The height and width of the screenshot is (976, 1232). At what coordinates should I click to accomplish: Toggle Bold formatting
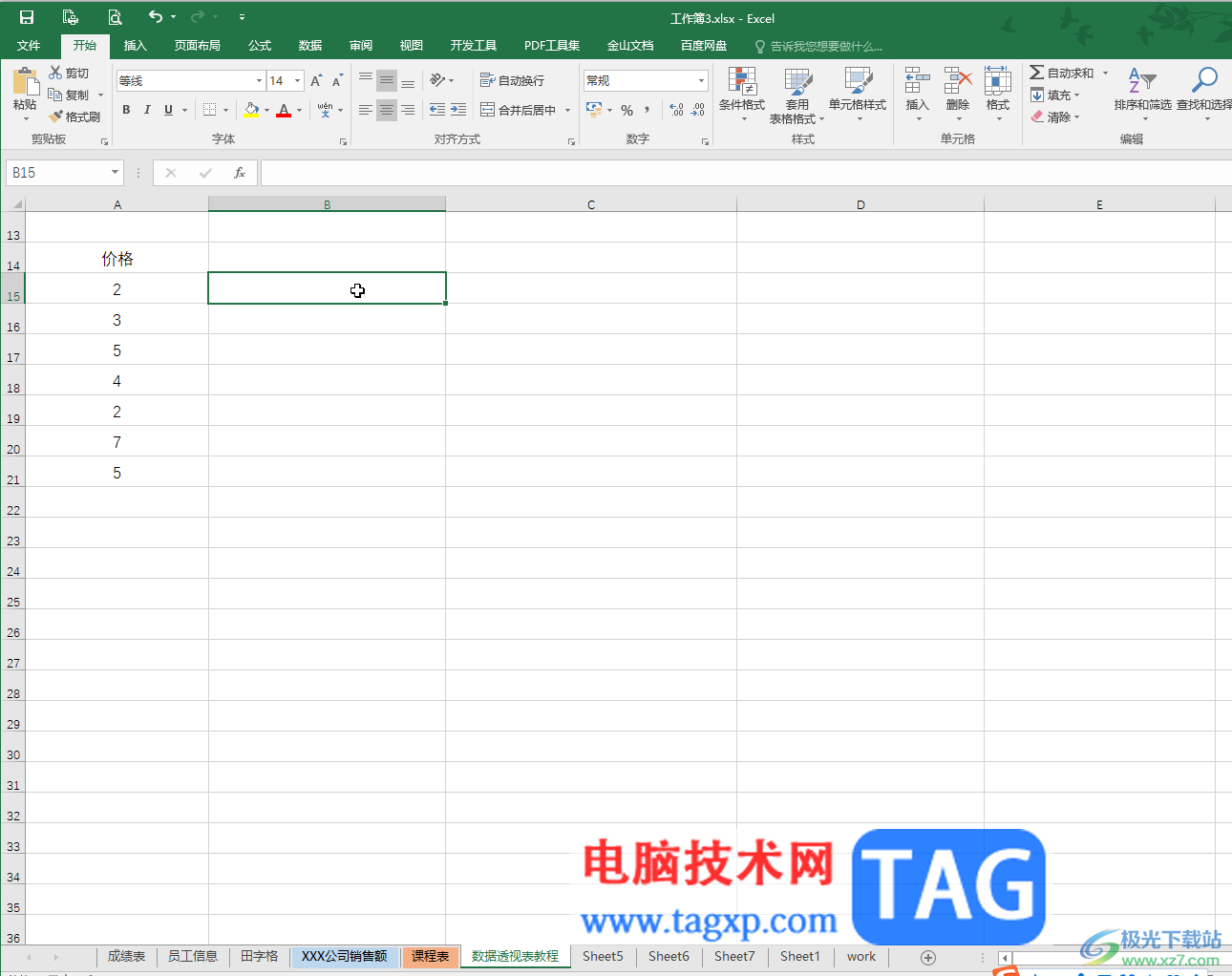tap(126, 110)
